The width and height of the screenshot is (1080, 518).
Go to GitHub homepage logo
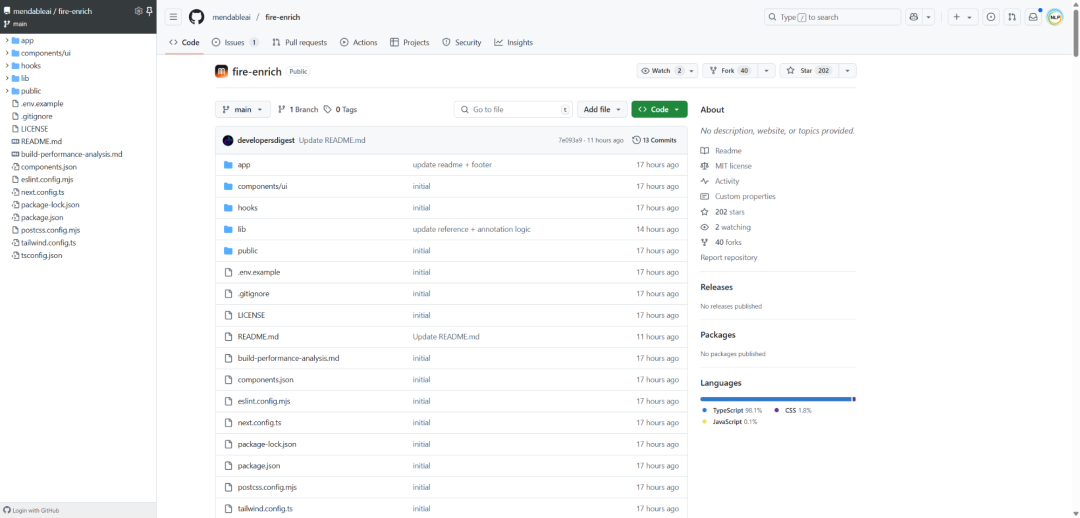196,17
